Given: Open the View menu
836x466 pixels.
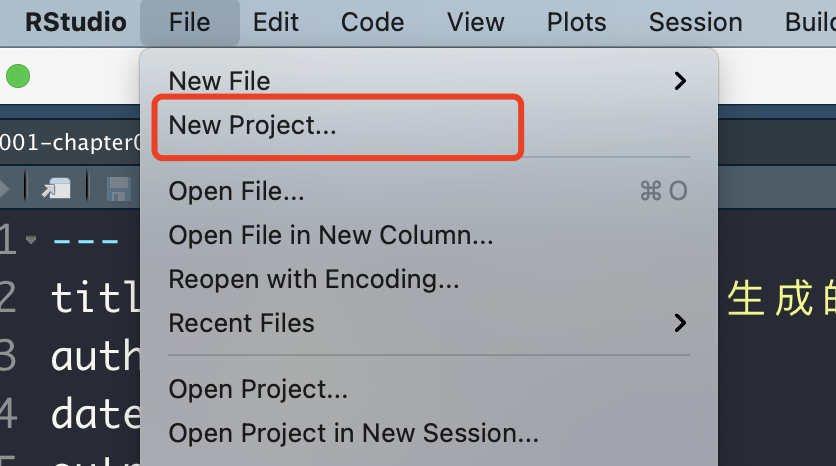Looking at the screenshot, I should coord(476,22).
